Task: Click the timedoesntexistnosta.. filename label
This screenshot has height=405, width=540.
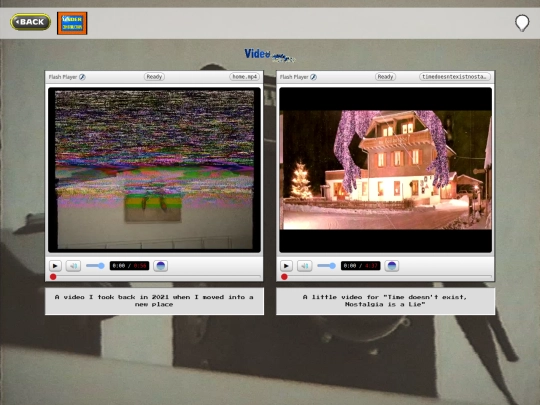Action: pos(454,77)
